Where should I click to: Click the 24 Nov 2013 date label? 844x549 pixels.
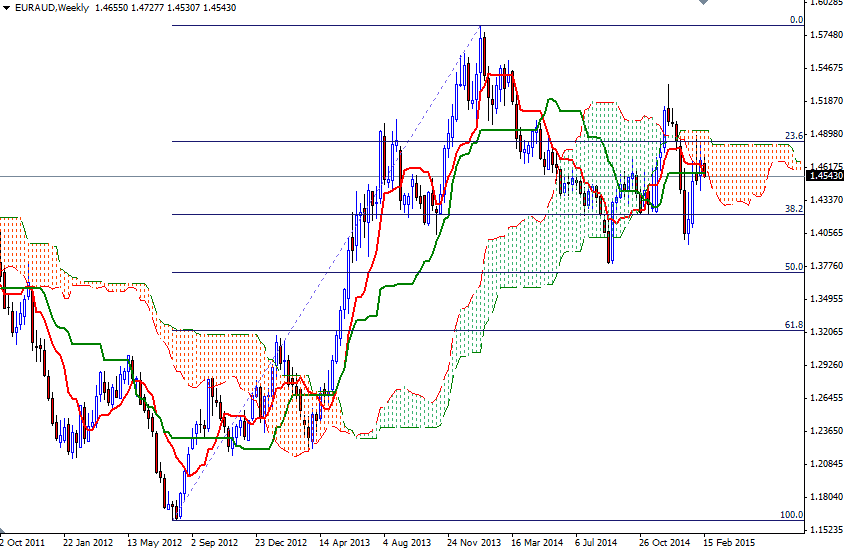[474, 542]
